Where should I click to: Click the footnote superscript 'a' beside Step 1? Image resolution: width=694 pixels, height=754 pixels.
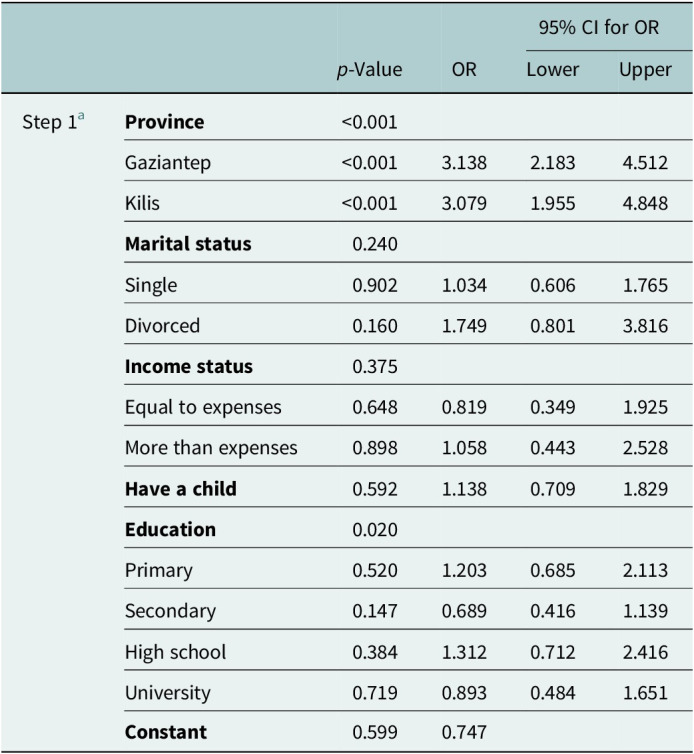coord(81,116)
